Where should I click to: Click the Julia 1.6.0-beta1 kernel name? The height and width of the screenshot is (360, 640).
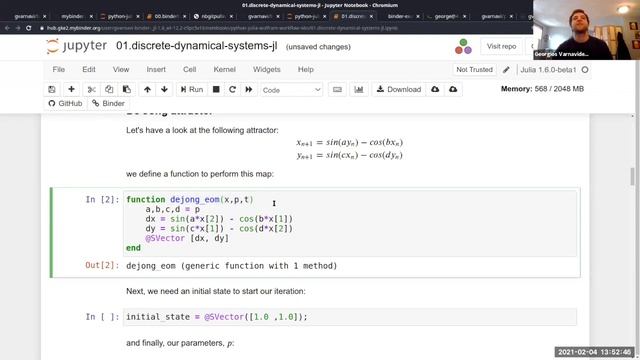point(548,70)
